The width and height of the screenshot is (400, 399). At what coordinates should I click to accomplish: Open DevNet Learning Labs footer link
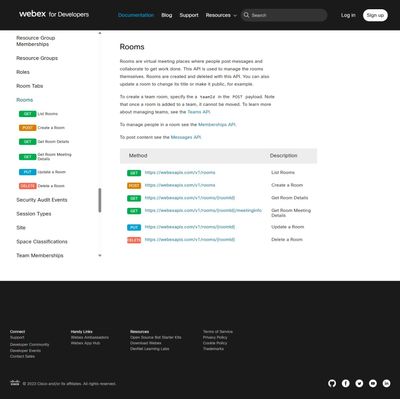[x=150, y=349]
